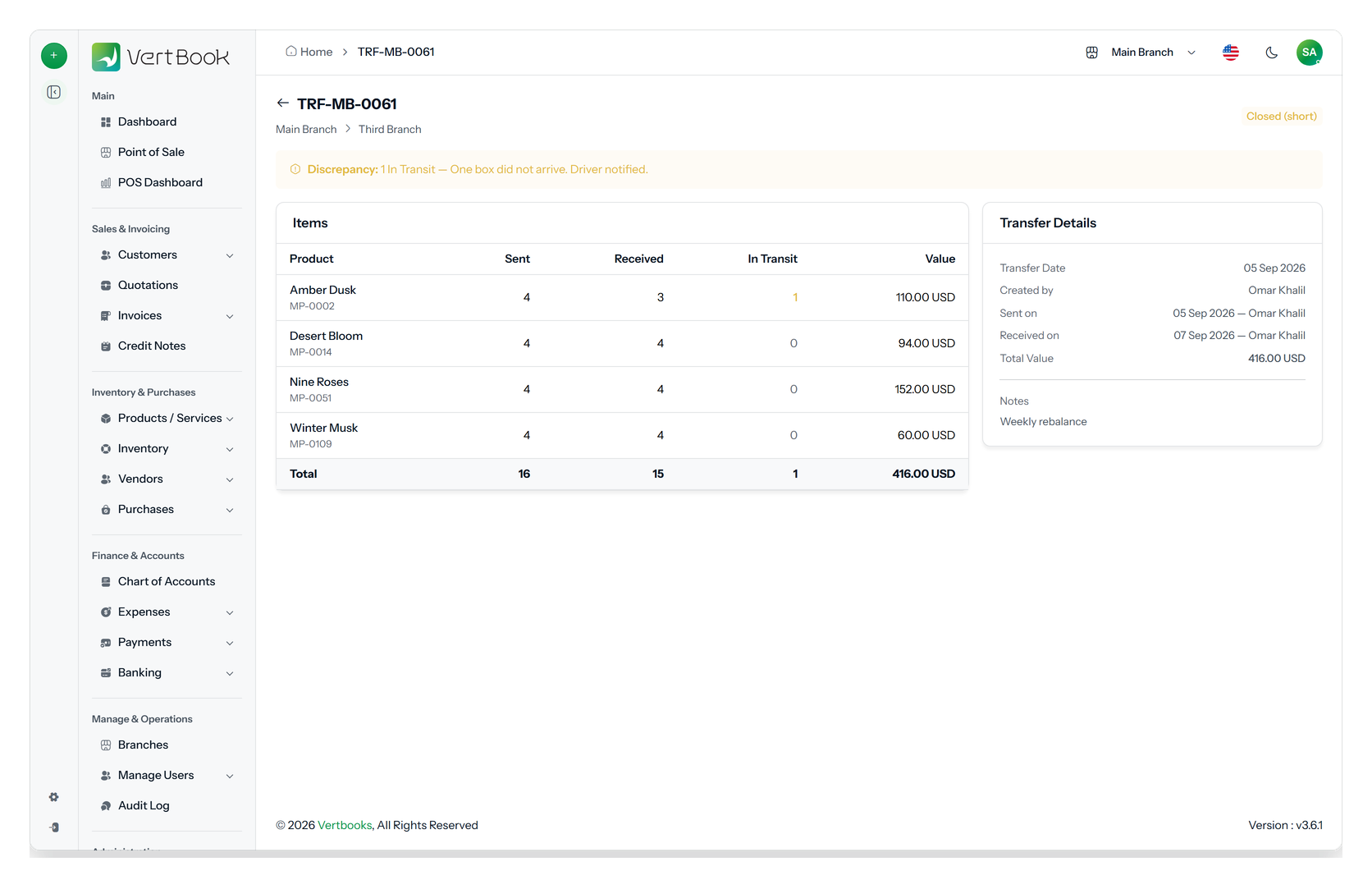
Task: Click the US flag language selector
Action: pyautogui.click(x=1231, y=53)
